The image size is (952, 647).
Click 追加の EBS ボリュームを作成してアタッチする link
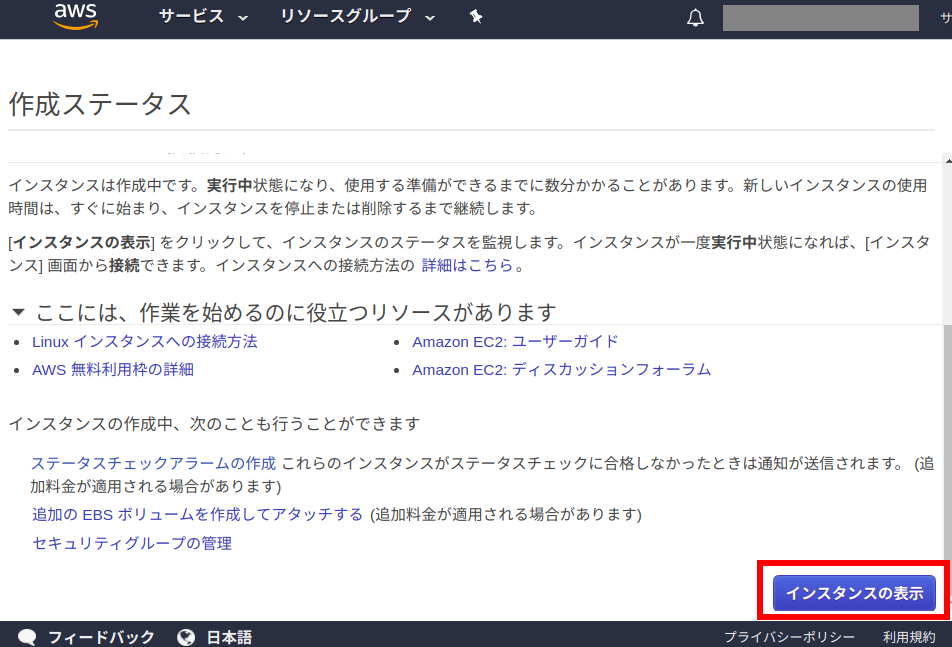click(197, 515)
